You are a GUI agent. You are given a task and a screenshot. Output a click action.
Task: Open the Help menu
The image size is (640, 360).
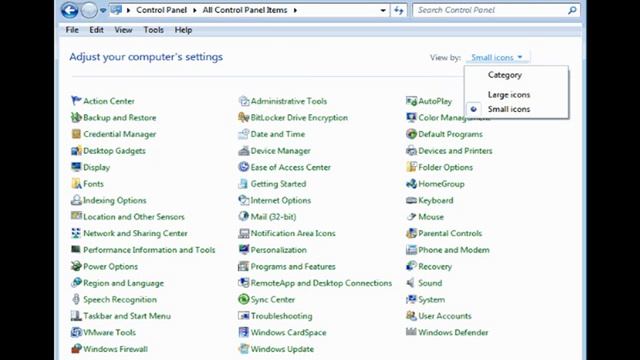183,30
